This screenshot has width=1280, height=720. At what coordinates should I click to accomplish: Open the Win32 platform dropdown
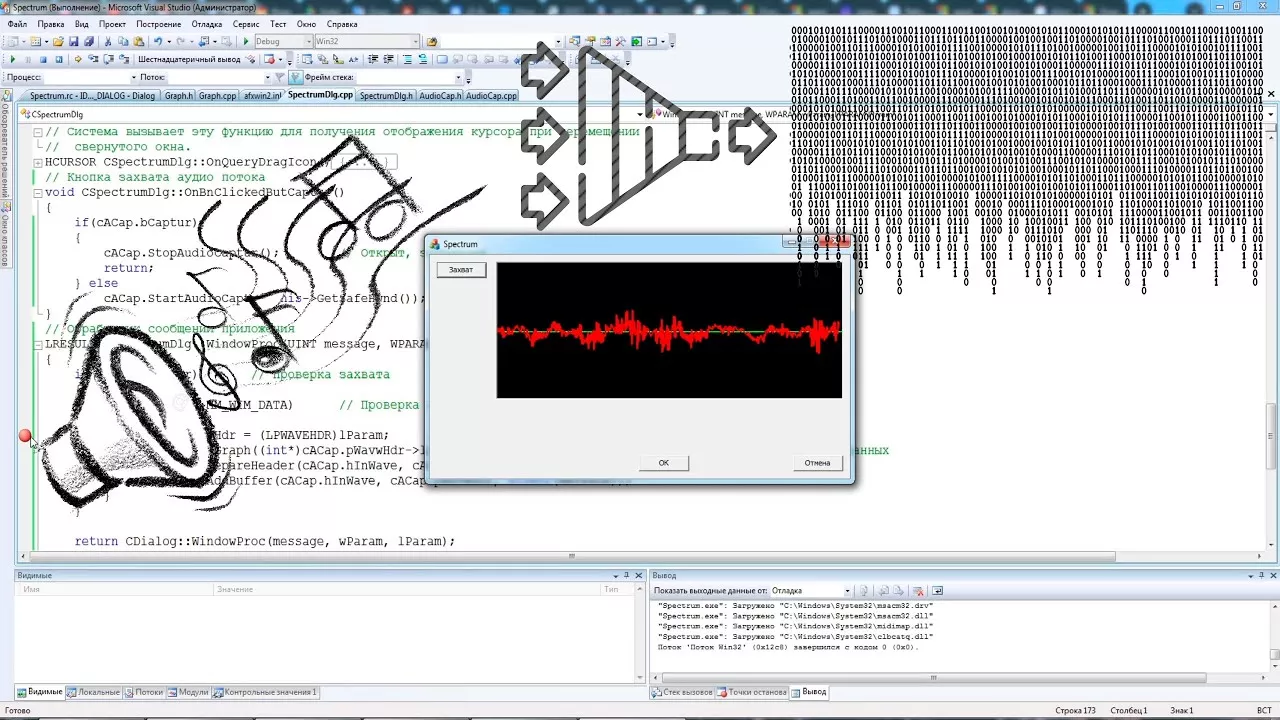coord(414,42)
